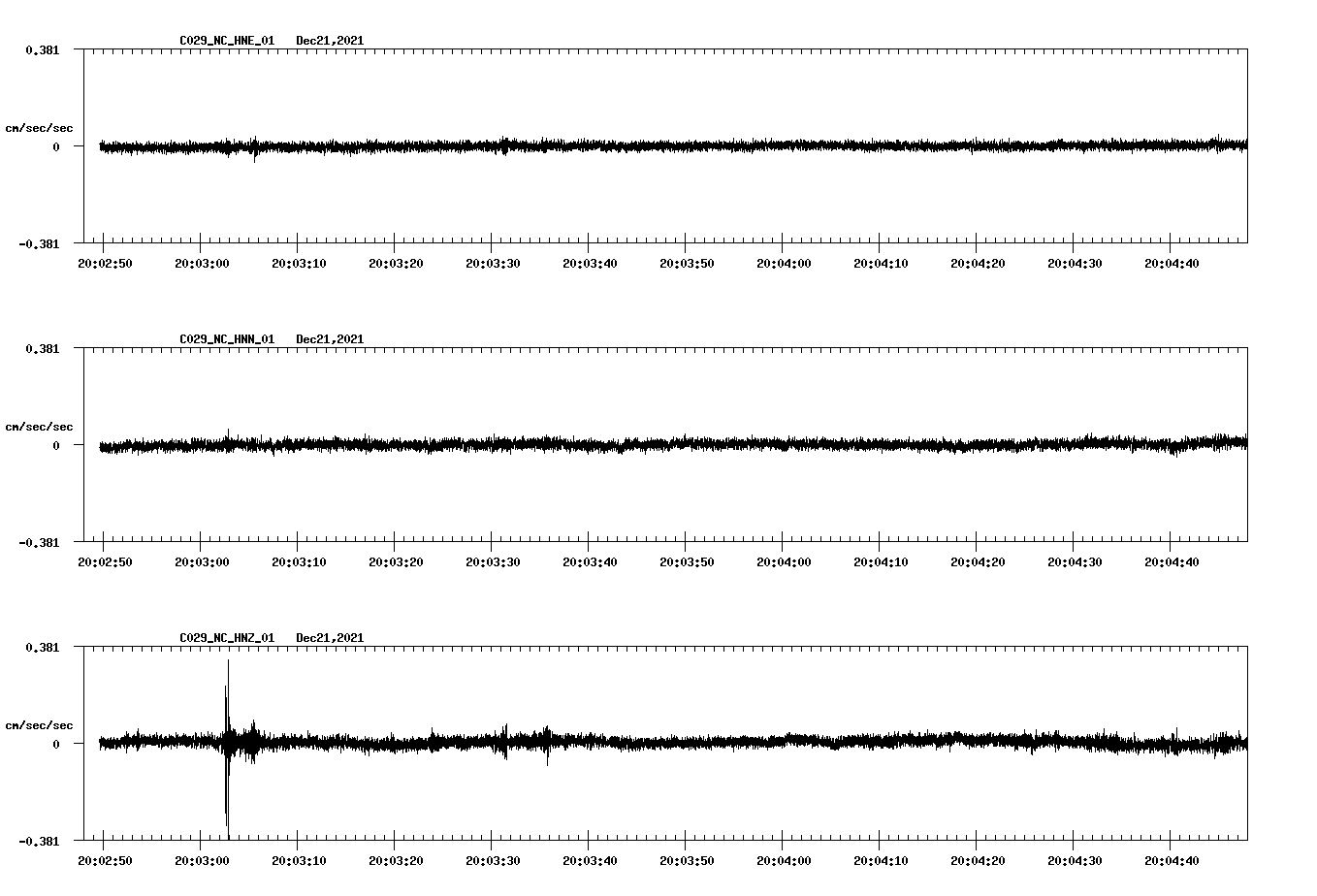This screenshot has height=896, width=1317.
Task: Click the cm/sec/sec unit label on HNN plot
Action: tap(39, 427)
